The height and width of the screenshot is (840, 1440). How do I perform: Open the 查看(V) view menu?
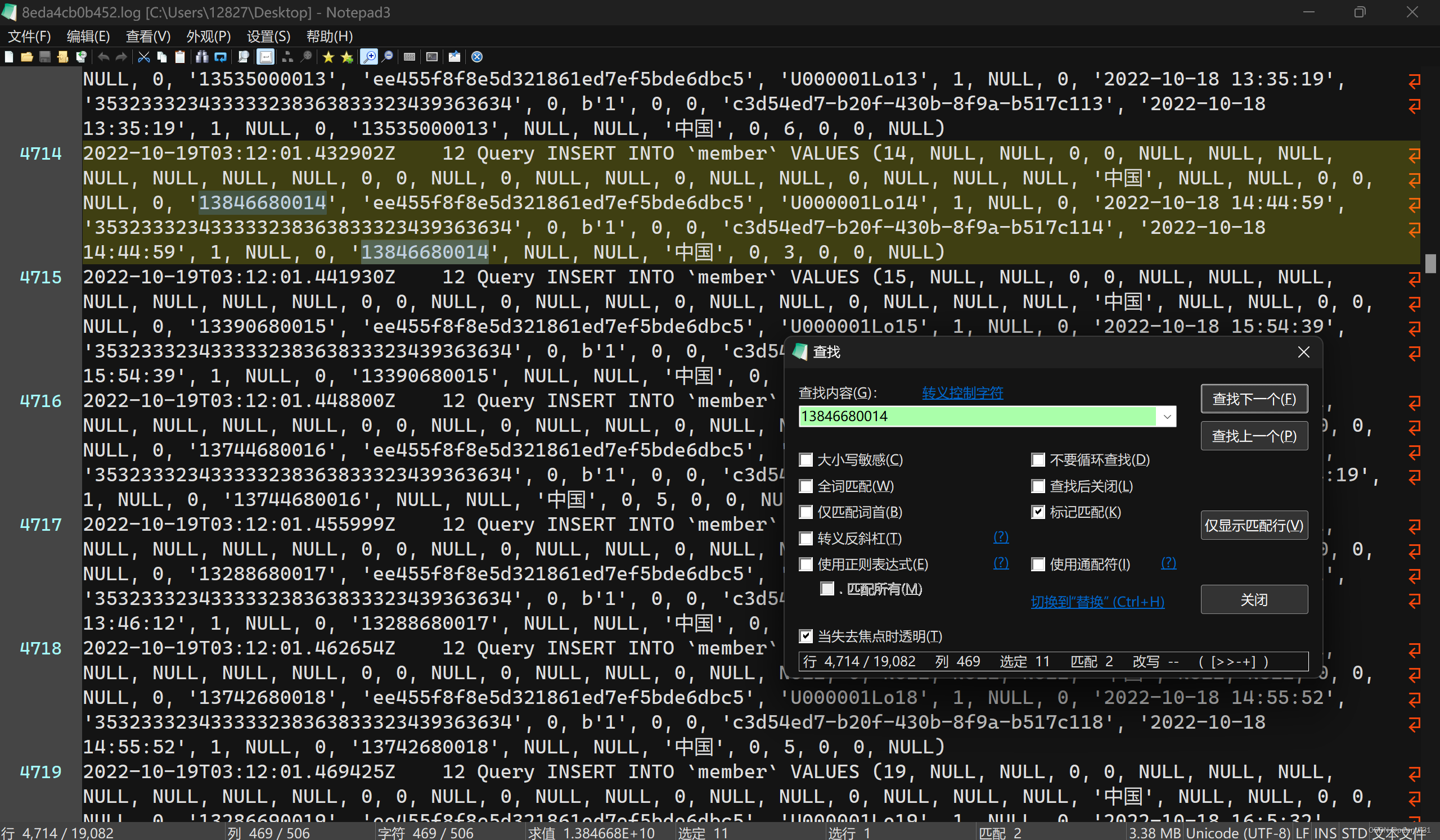[147, 37]
